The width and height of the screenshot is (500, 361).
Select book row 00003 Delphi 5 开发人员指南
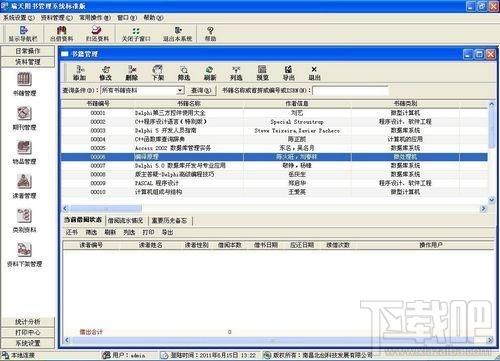274,131
